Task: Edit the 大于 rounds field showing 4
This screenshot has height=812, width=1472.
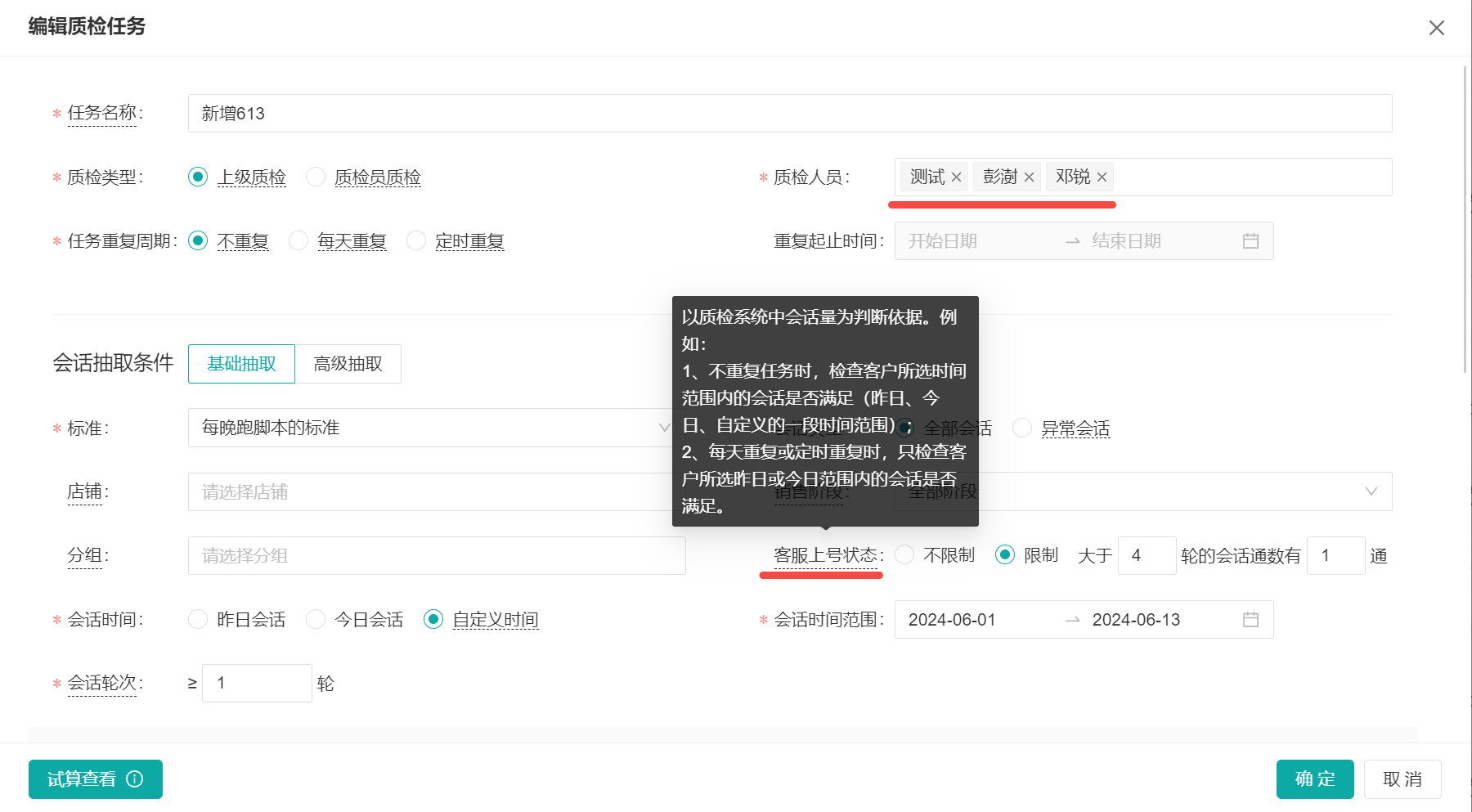Action: pos(1147,555)
